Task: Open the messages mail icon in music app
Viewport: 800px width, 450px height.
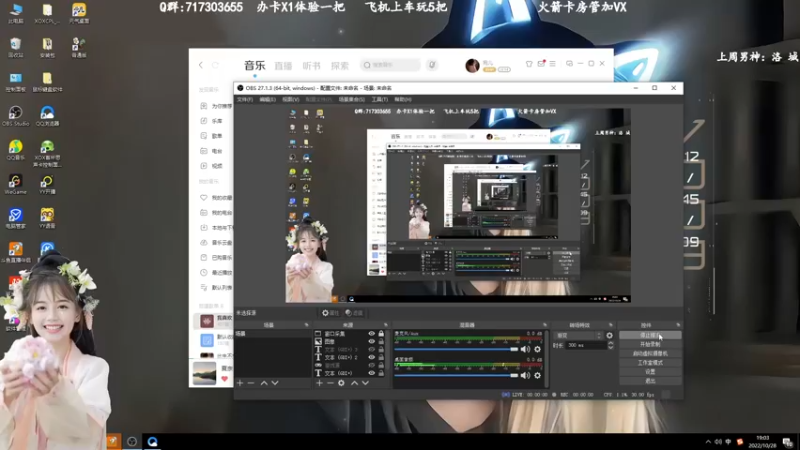Action: (x=541, y=64)
